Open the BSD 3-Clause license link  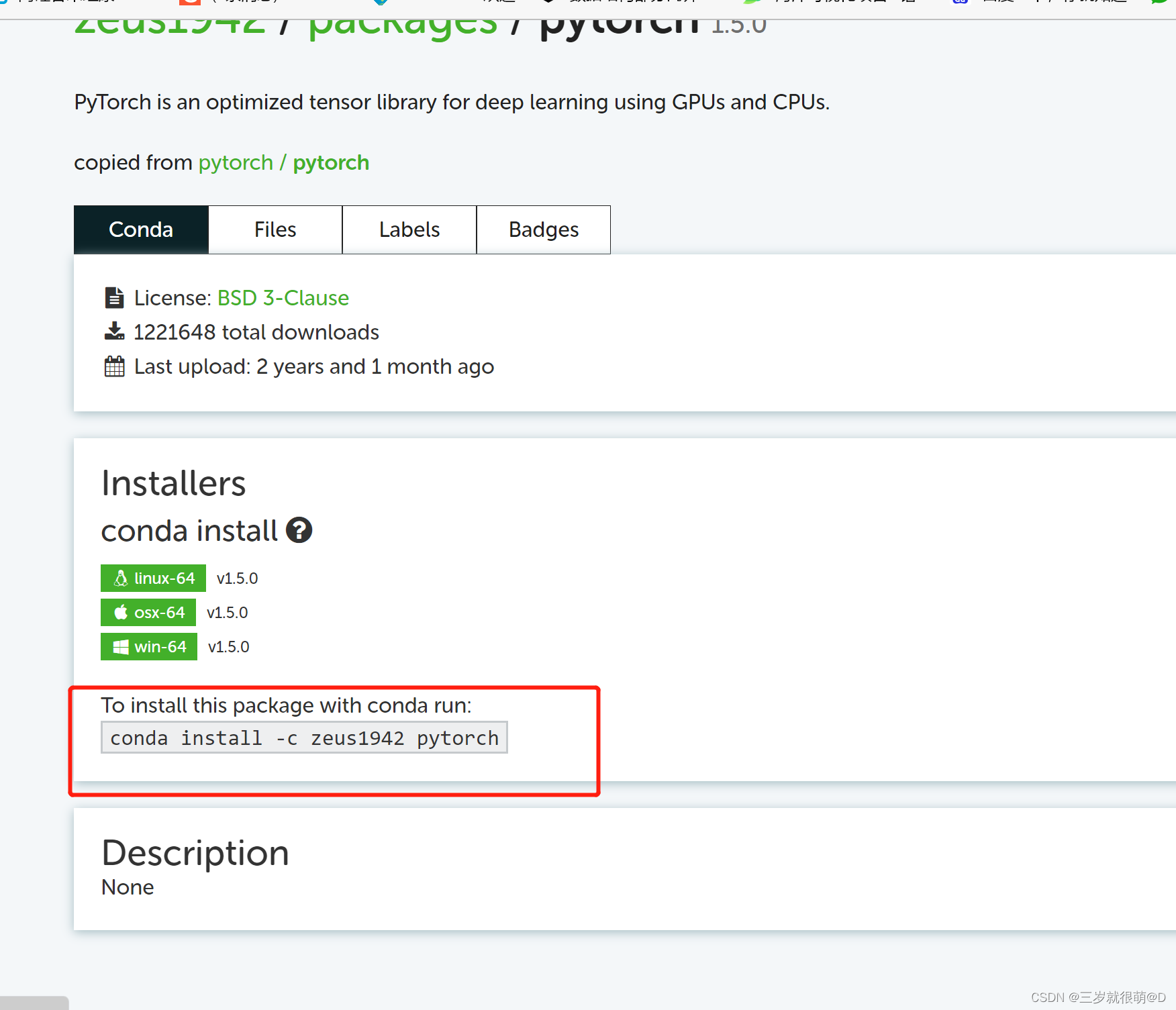tap(283, 298)
